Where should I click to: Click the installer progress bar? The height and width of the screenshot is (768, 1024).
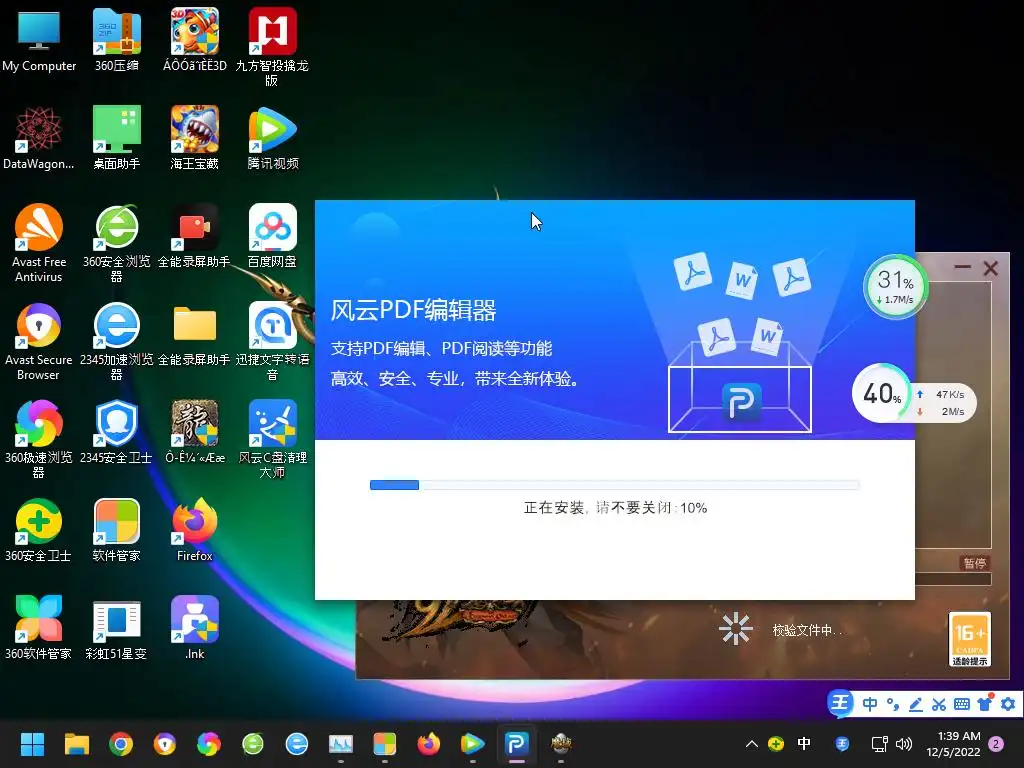[615, 485]
